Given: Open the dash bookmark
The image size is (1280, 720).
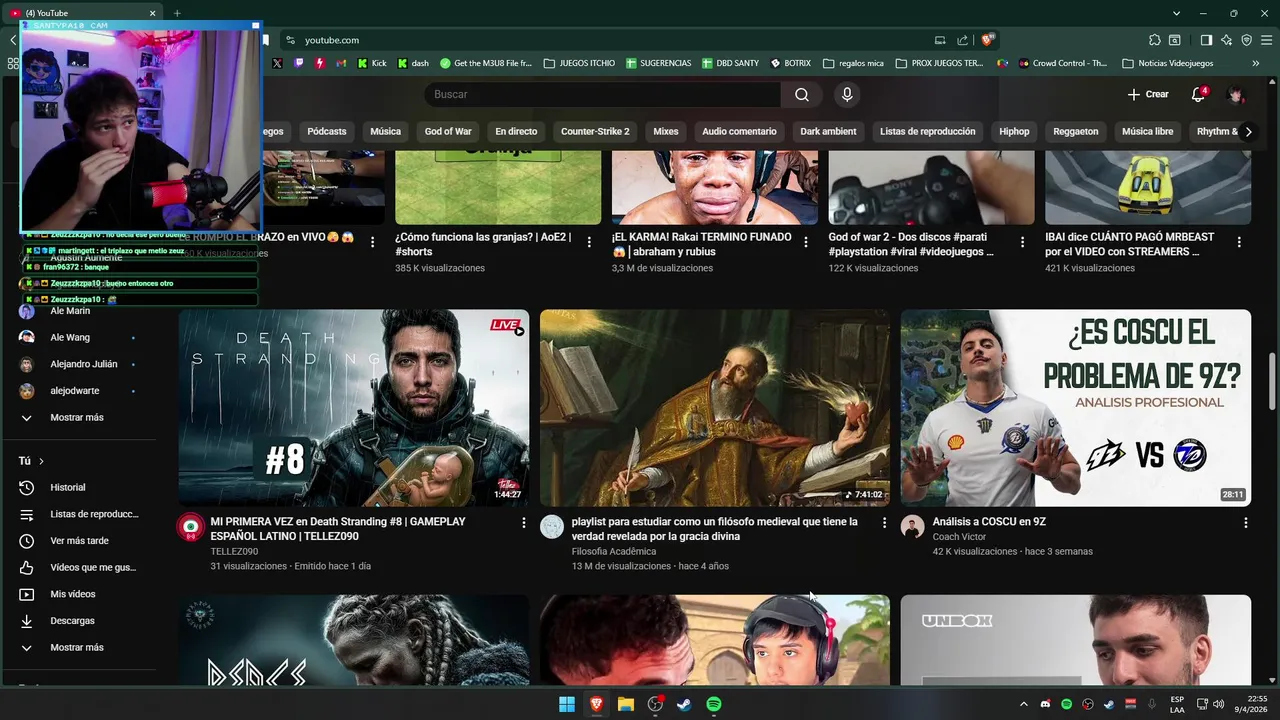Looking at the screenshot, I should click(413, 63).
